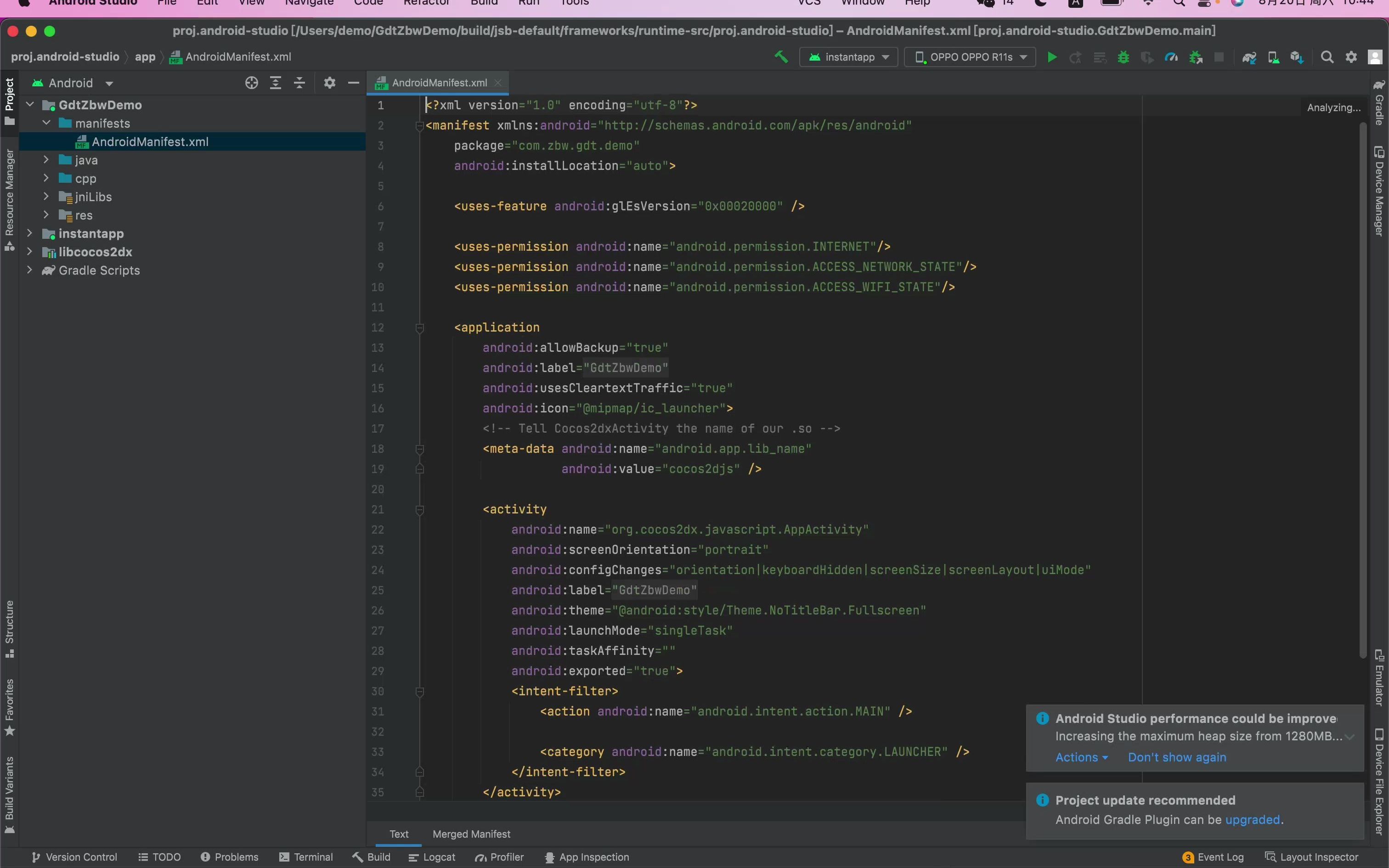Sync project with Gradle files elephant icon
Image resolution: width=1389 pixels, height=868 pixels.
click(1249, 57)
